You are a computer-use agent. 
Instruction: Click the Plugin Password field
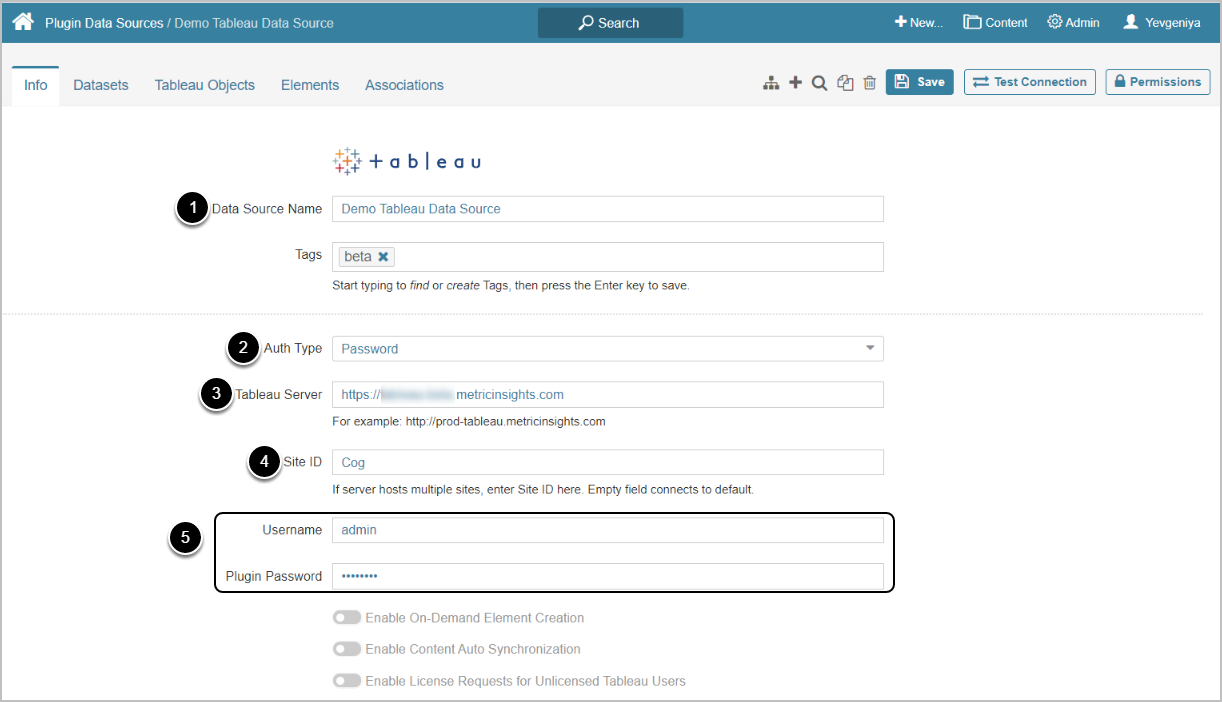coord(608,576)
